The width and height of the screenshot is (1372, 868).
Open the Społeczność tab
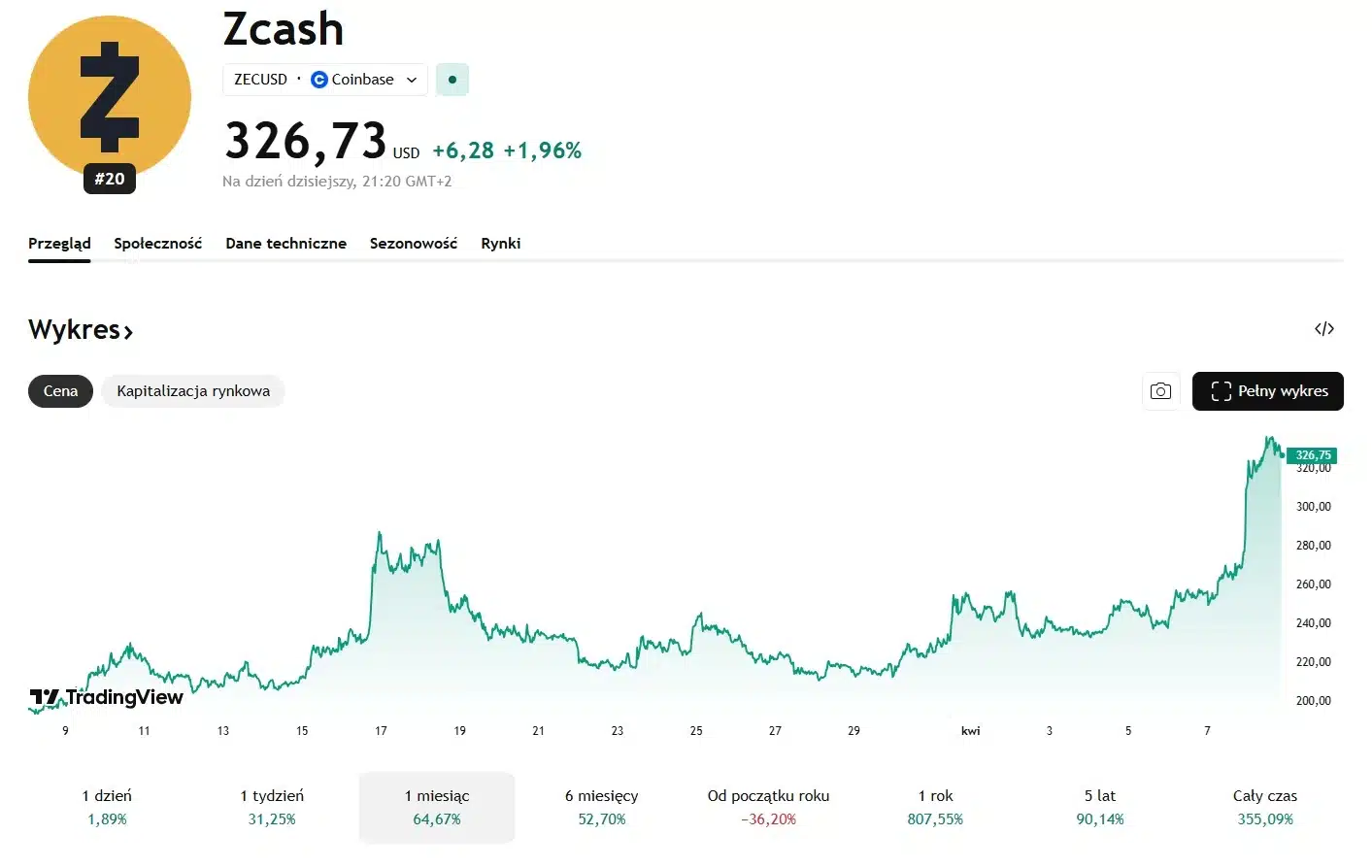click(157, 244)
